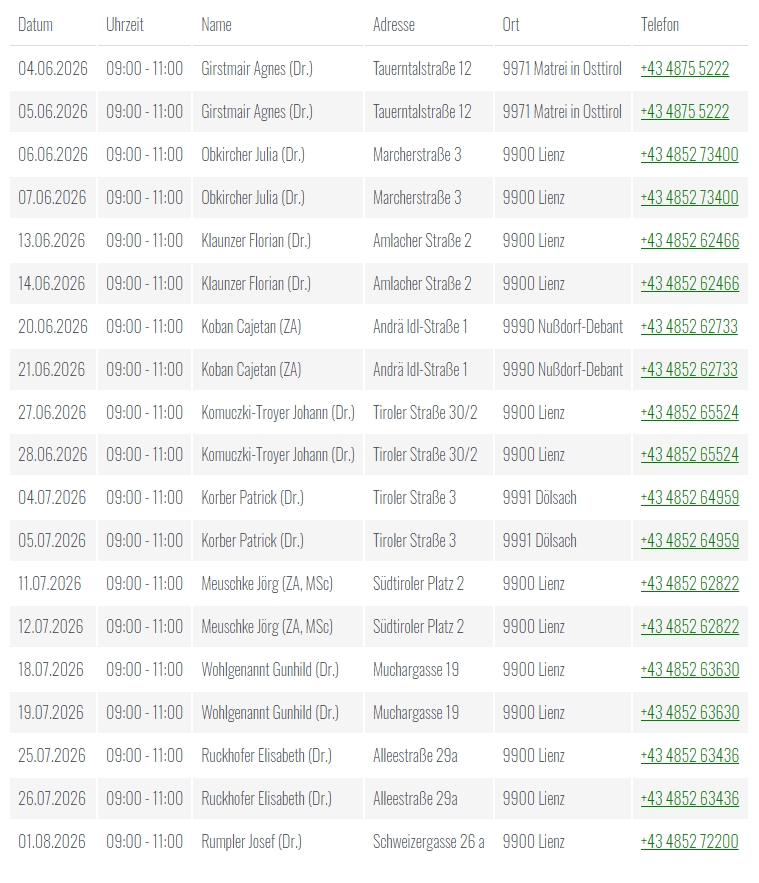Click +43 4852 62822 in 12.07.2026 row
The height and width of the screenshot is (883, 759).
[x=690, y=627]
